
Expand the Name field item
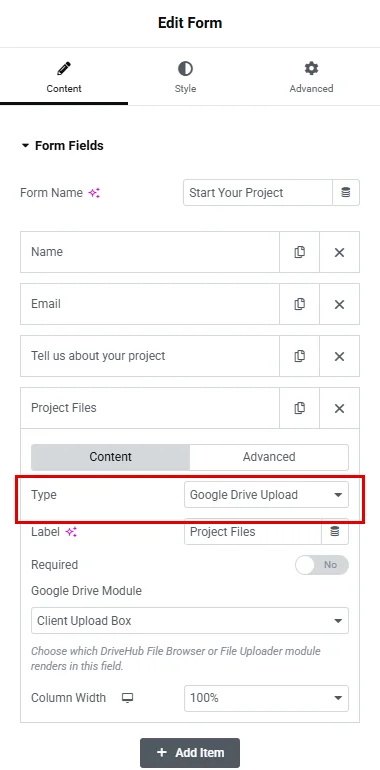(150, 252)
